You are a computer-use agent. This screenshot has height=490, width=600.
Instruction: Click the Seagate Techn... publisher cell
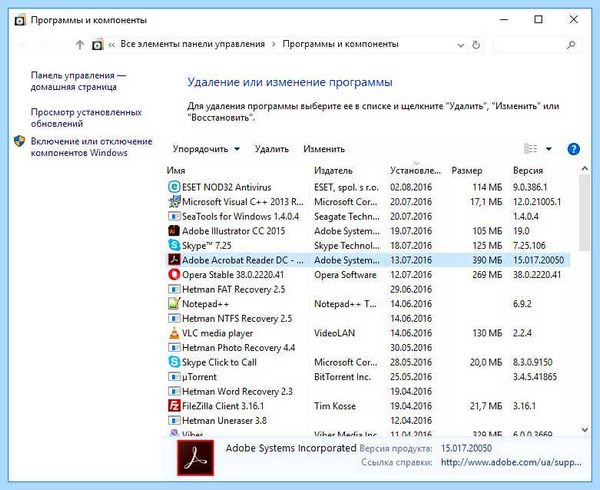coord(347,217)
